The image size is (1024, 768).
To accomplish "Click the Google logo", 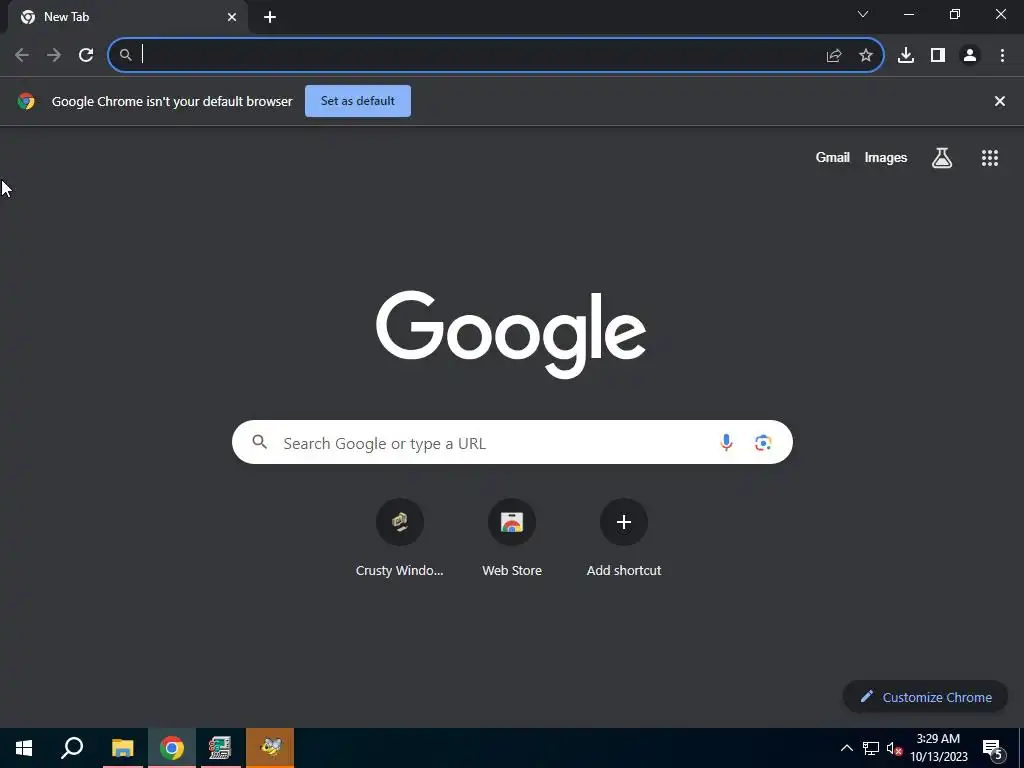I will pyautogui.click(x=511, y=334).
